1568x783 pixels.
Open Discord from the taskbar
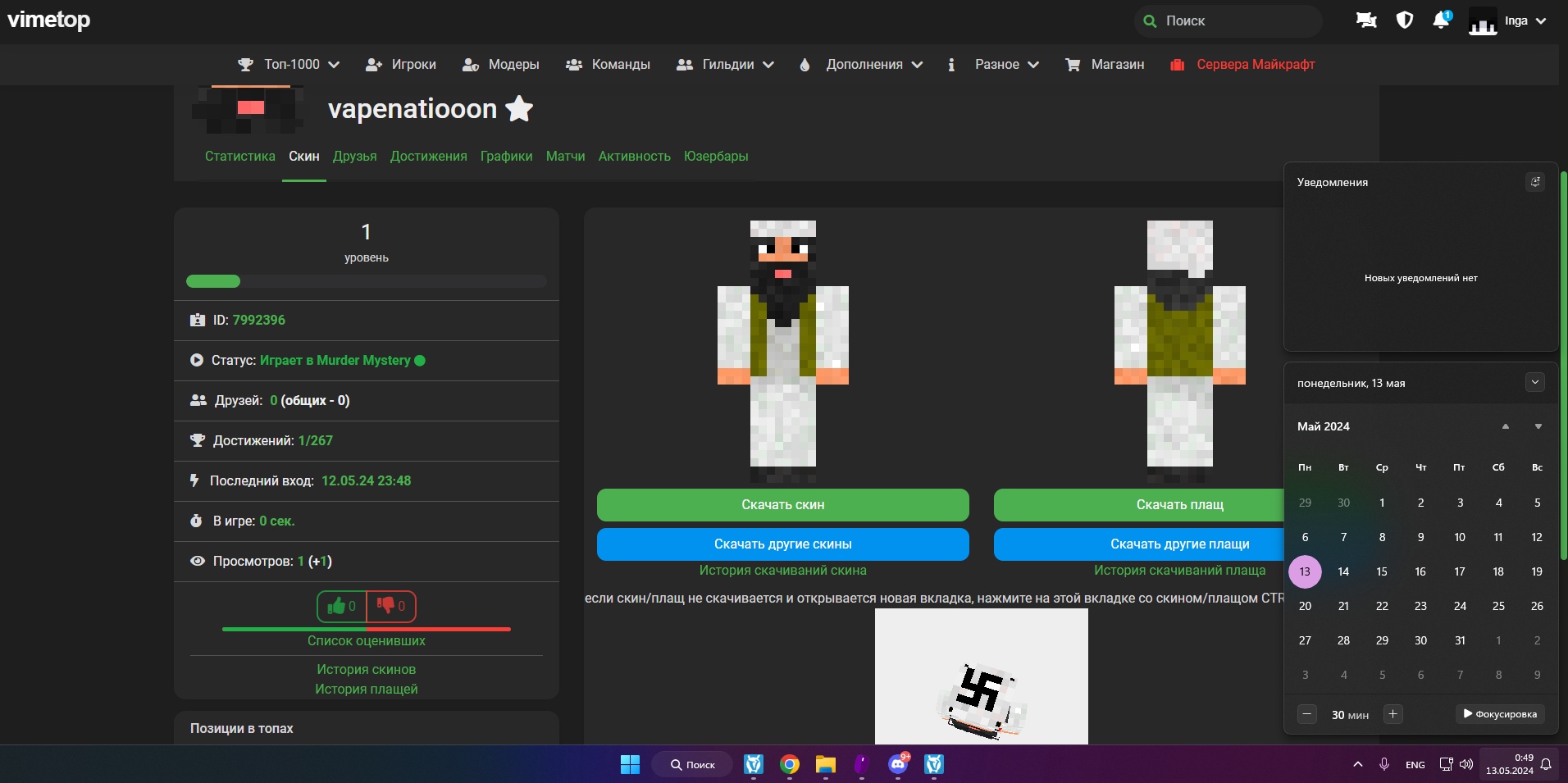898,764
